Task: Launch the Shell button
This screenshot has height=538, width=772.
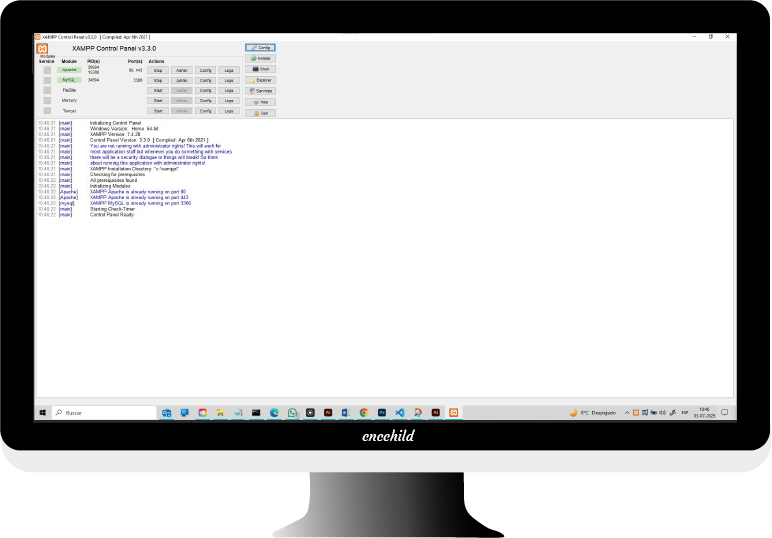Action: pos(260,69)
